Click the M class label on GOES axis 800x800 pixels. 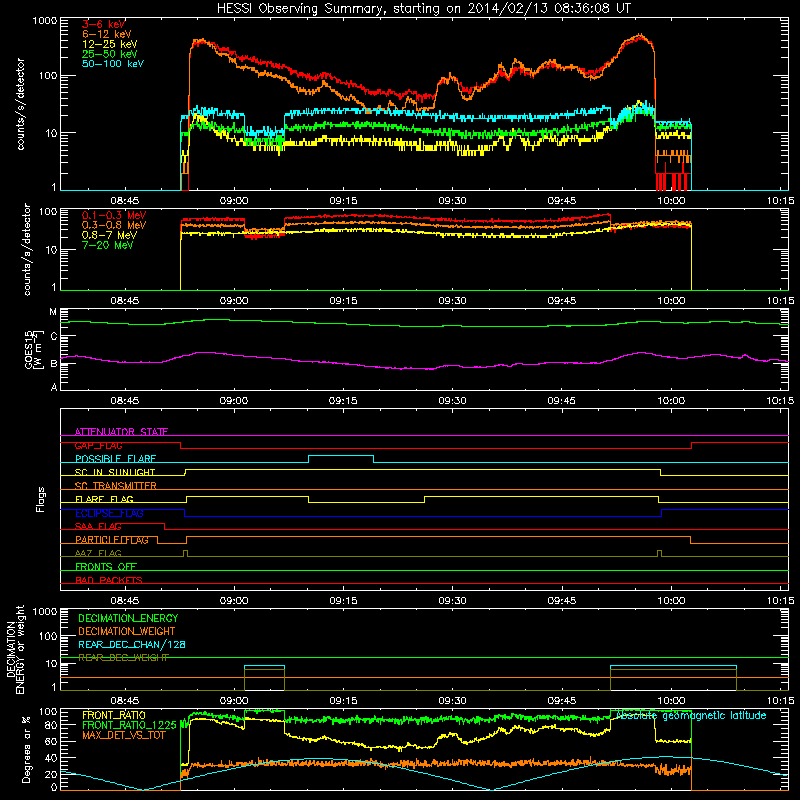click(53, 312)
